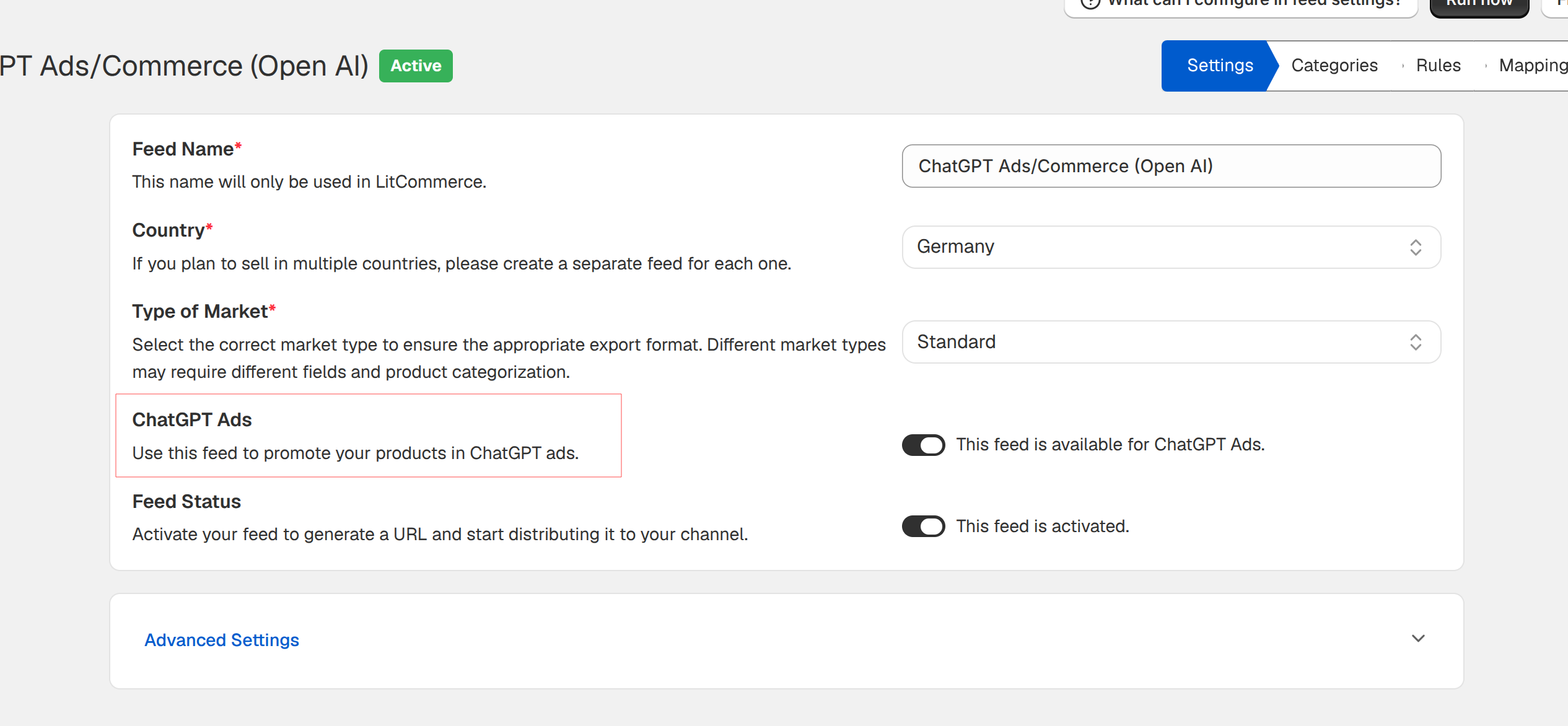Screen dimensions: 1568x726
Task: Open the Country dropdown showing Germany
Action: point(1171,247)
